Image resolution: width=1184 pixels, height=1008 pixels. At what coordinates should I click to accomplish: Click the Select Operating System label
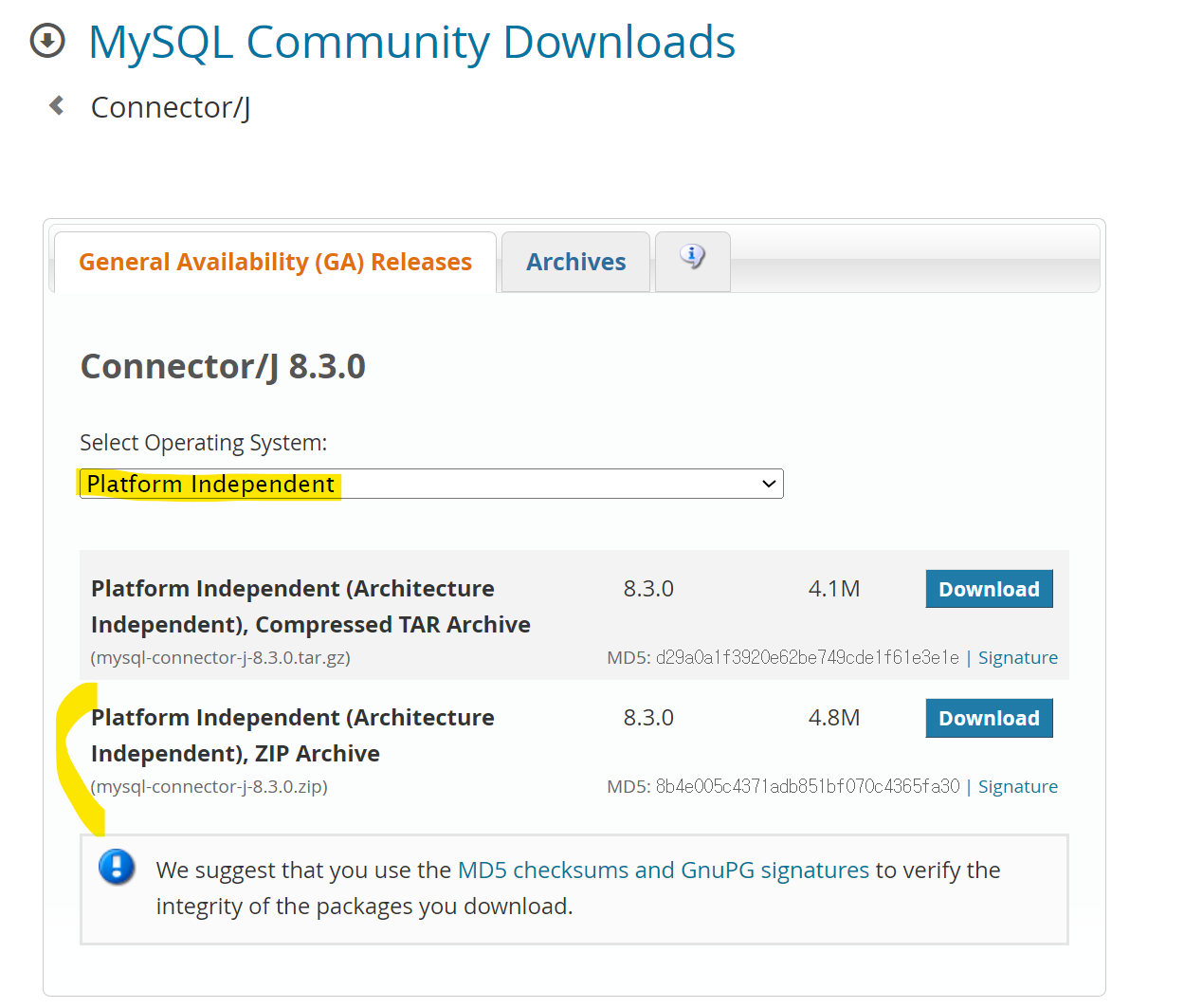click(x=203, y=443)
